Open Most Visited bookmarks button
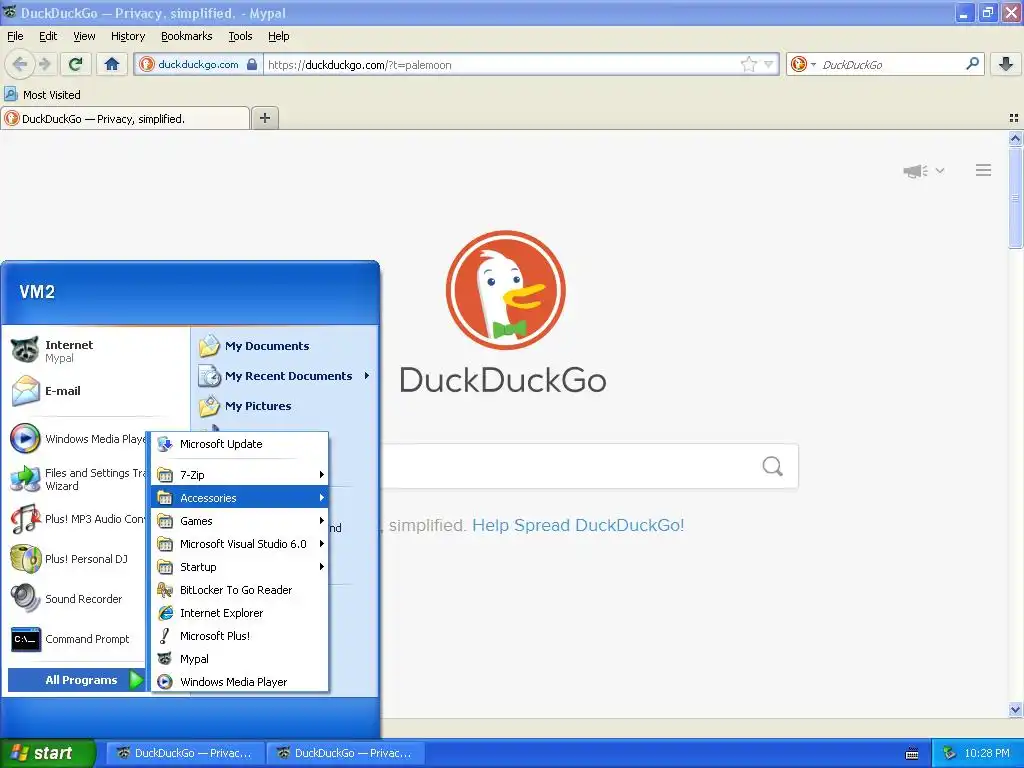 42,95
